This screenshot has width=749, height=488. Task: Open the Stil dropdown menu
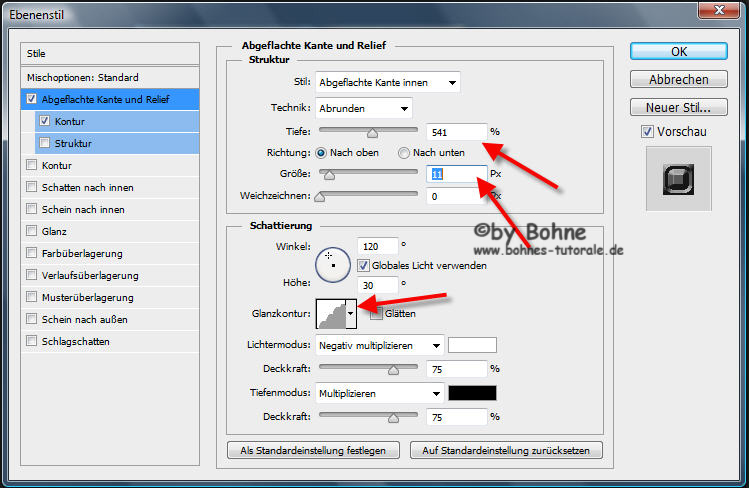coord(387,82)
